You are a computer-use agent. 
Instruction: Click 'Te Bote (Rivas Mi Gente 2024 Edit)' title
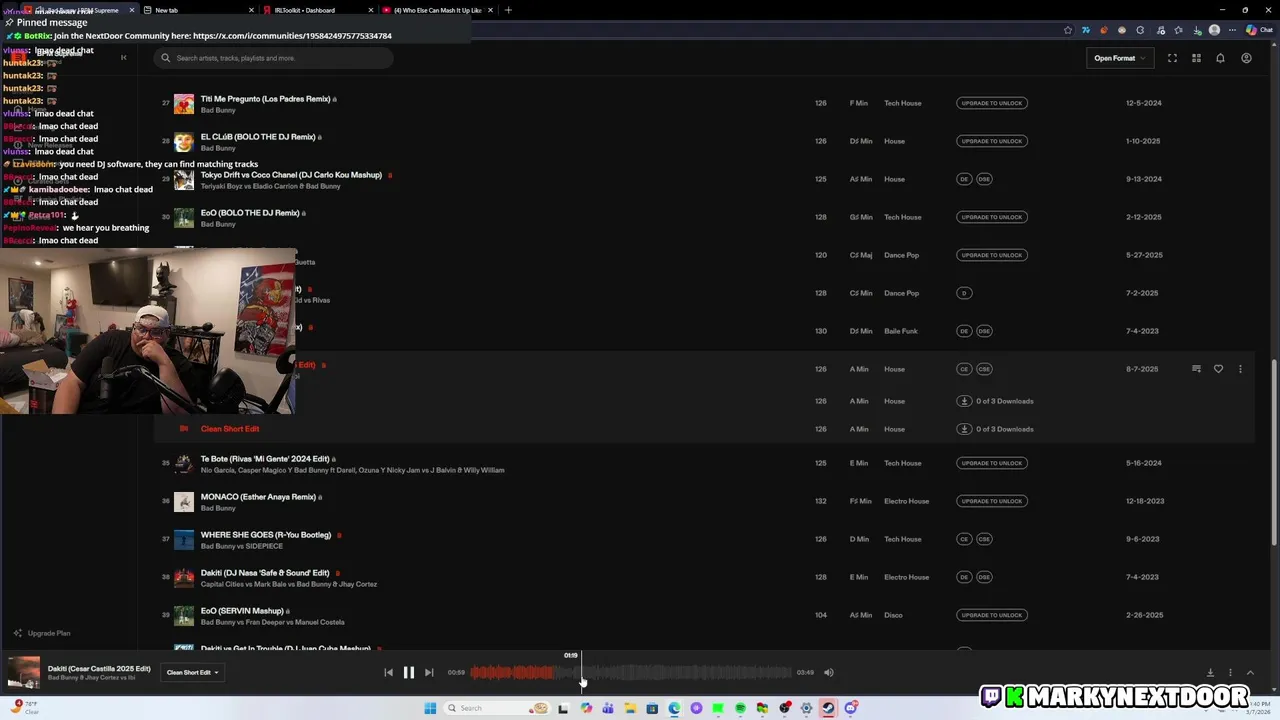click(265, 459)
